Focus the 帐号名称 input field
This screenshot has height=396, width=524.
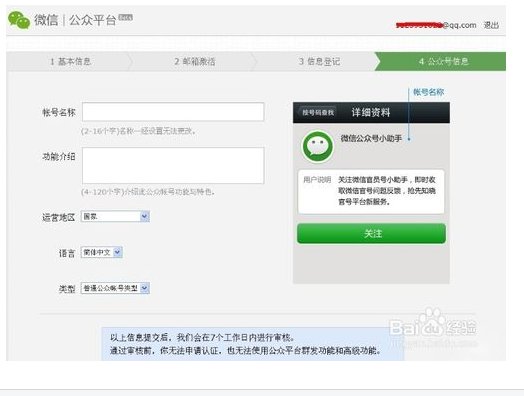click(x=173, y=112)
